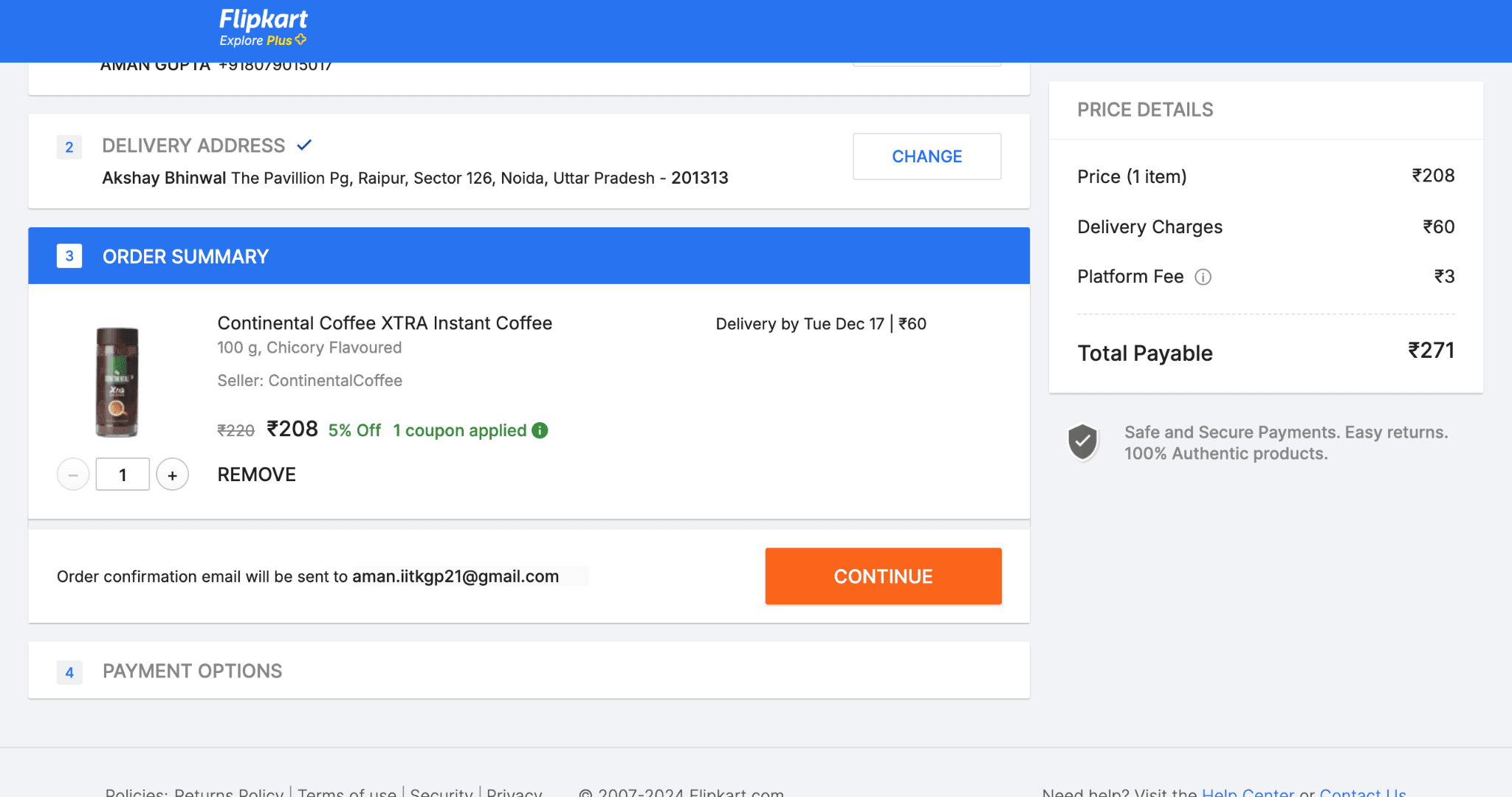The height and width of the screenshot is (797, 1512).
Task: Click Delivery by Tue Dec 17 text
Action: click(x=800, y=324)
